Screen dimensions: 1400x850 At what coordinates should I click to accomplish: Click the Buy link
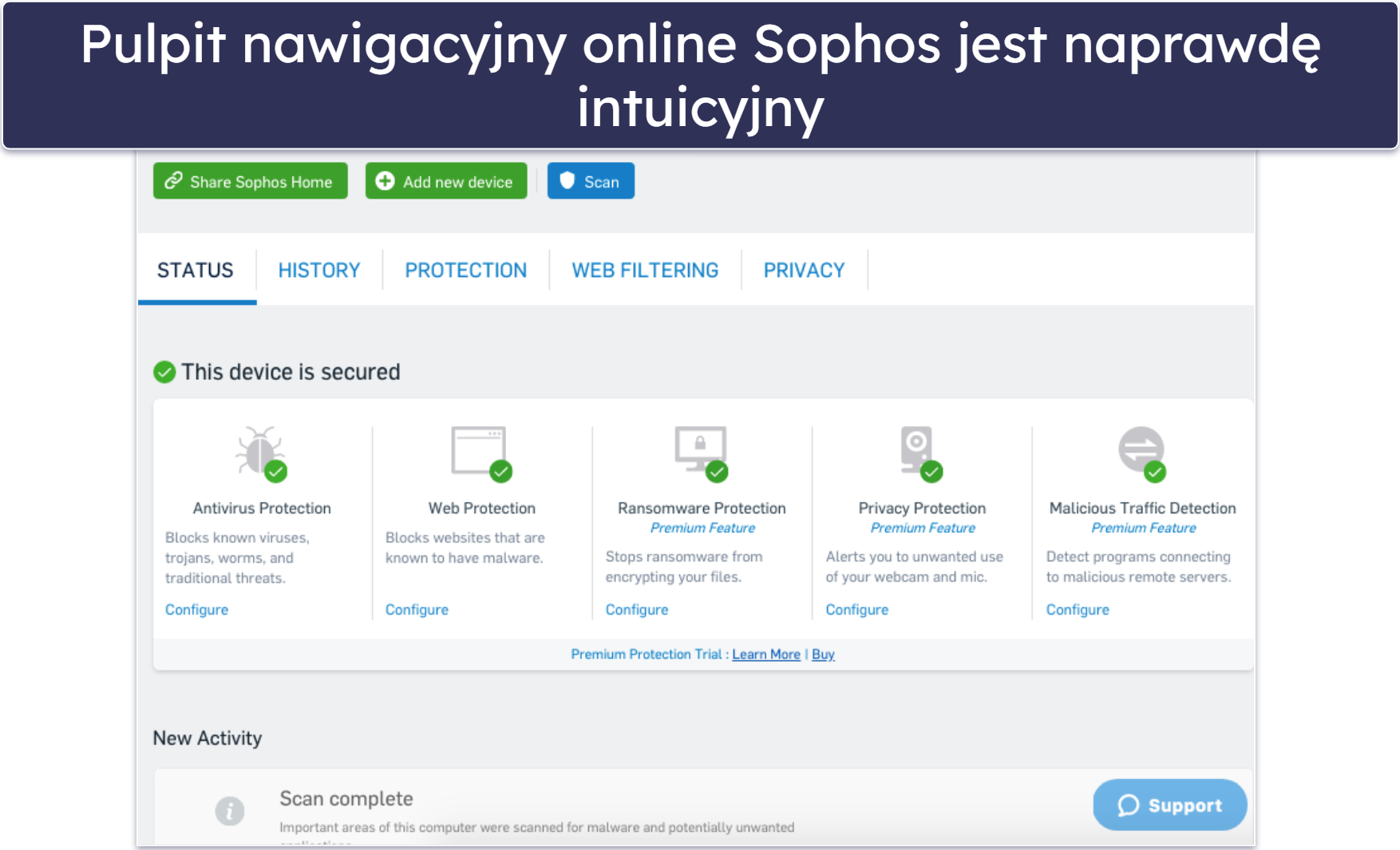823,654
